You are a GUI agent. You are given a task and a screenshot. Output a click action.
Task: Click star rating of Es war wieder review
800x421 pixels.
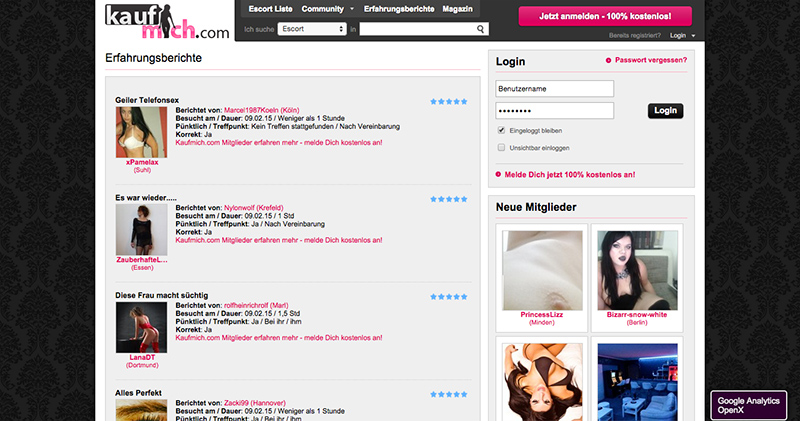448,199
